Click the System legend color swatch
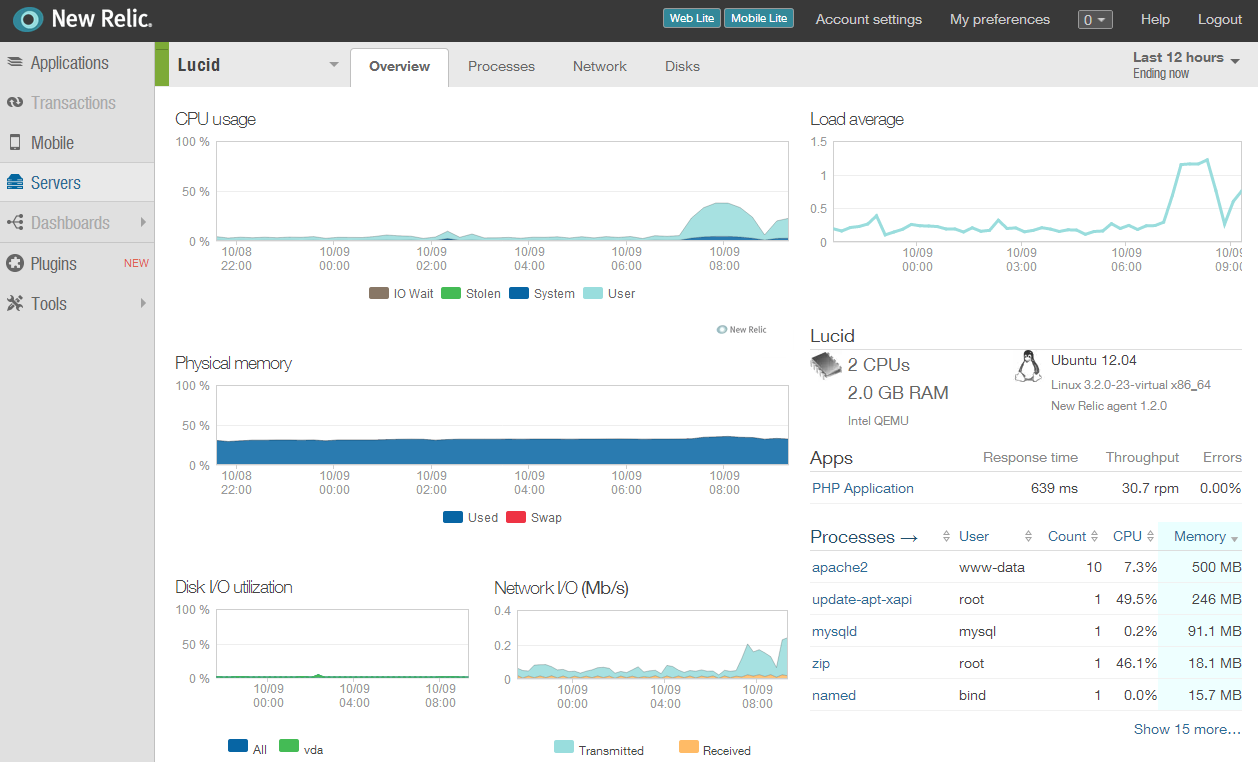The width and height of the screenshot is (1258, 762). point(519,294)
